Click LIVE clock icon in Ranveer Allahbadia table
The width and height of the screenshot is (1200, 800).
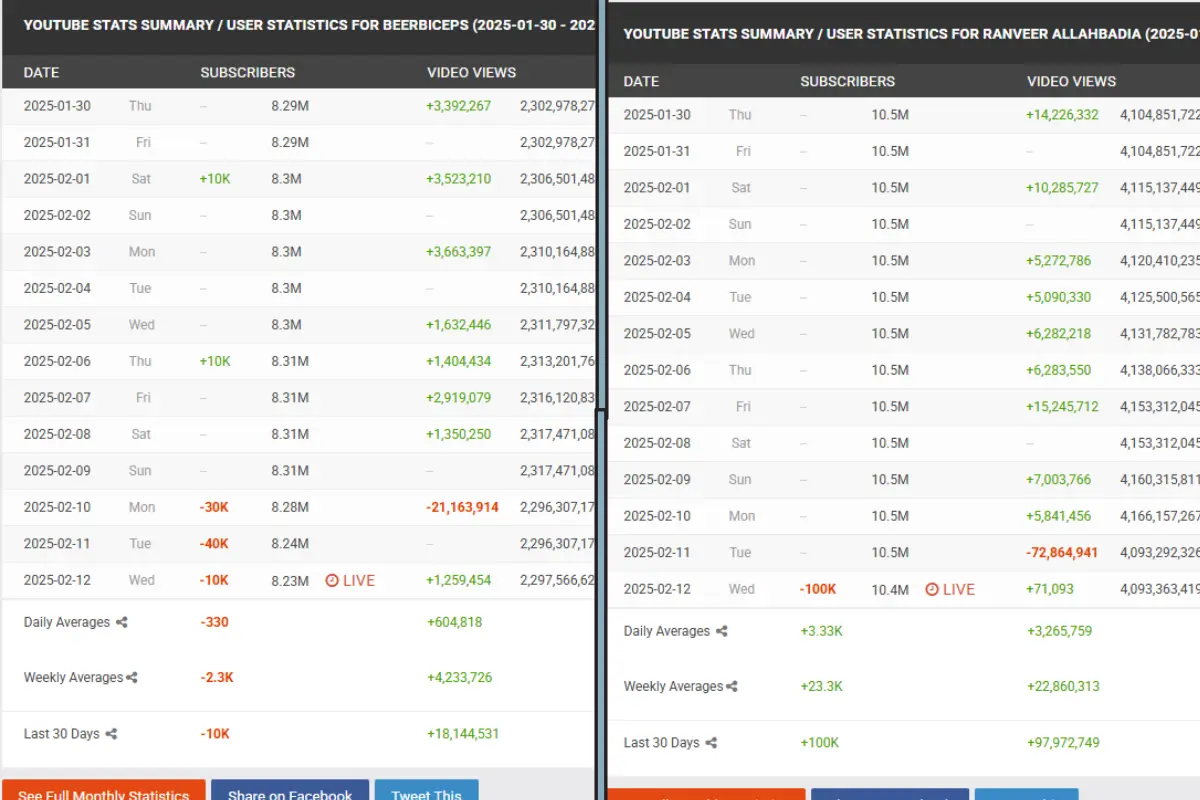coord(932,589)
